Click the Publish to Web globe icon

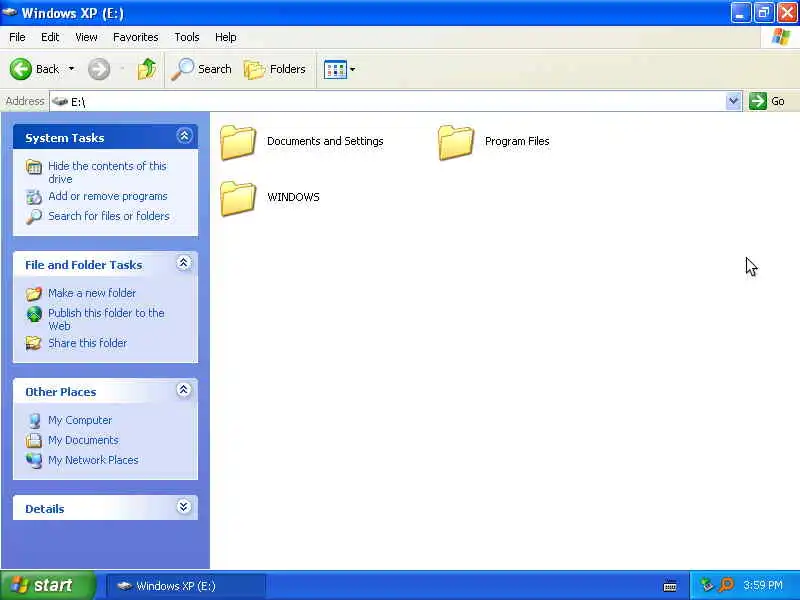tap(34, 314)
